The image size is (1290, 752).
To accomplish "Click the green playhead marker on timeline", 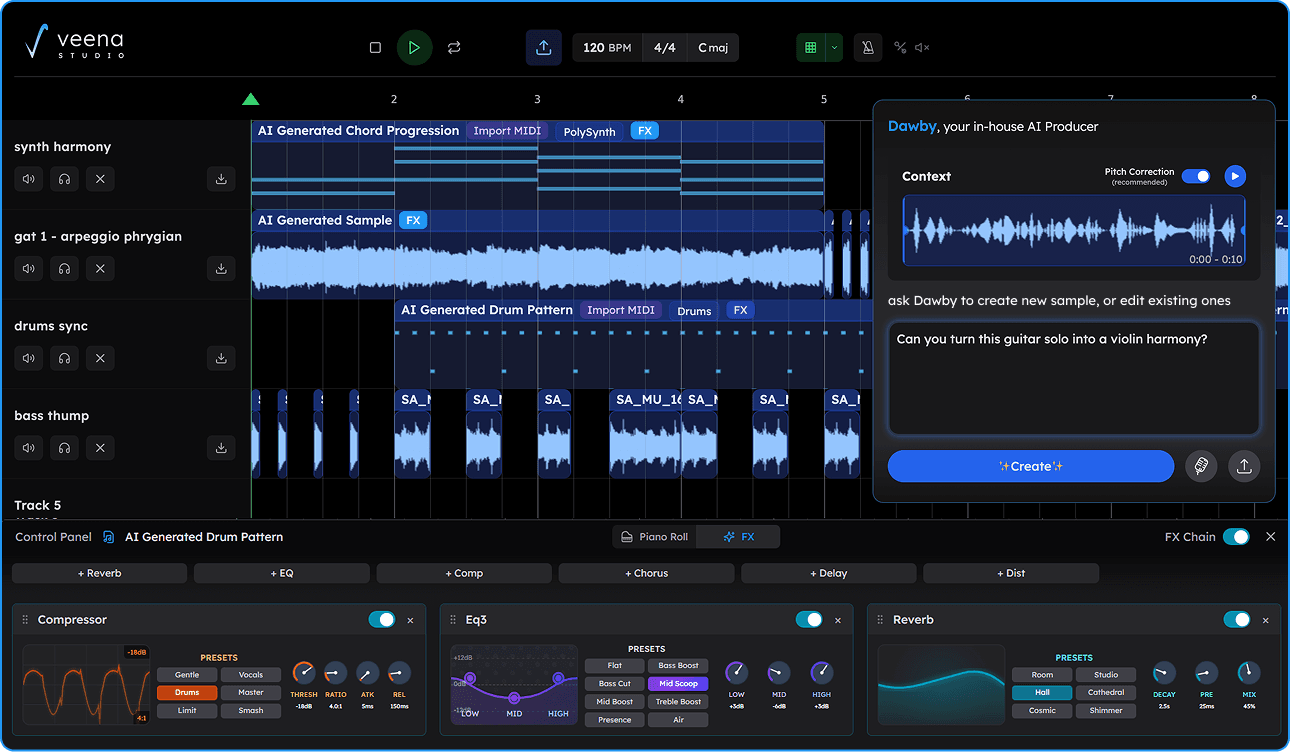I will click(251, 99).
